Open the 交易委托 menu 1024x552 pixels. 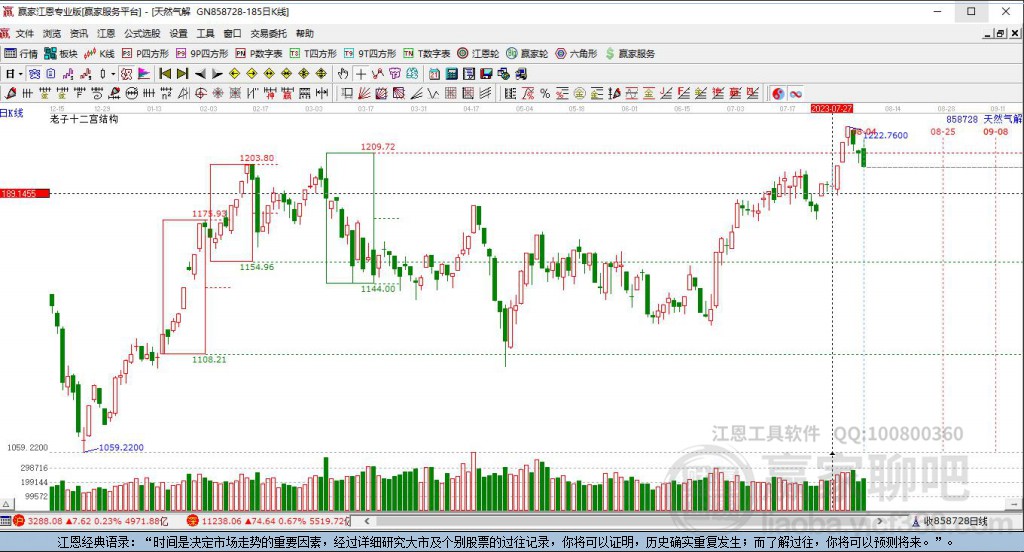[x=268, y=33]
